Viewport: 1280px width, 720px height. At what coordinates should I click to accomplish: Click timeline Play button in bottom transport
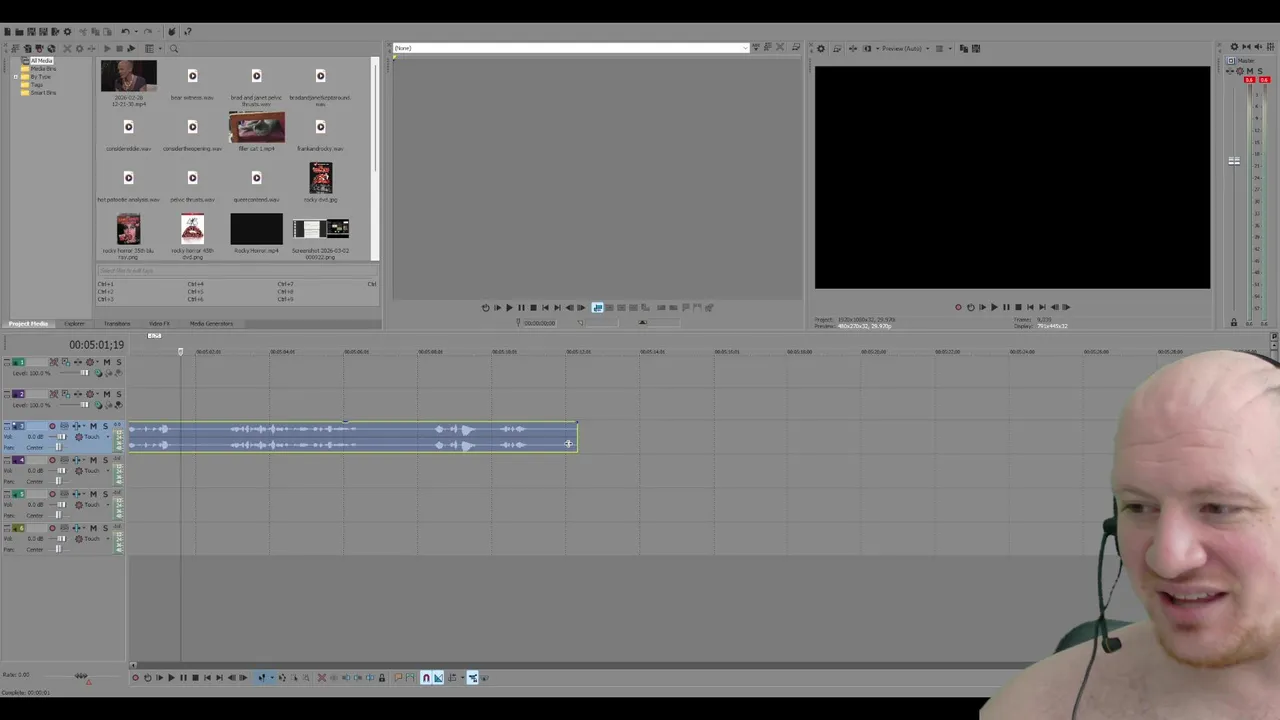coord(171,678)
